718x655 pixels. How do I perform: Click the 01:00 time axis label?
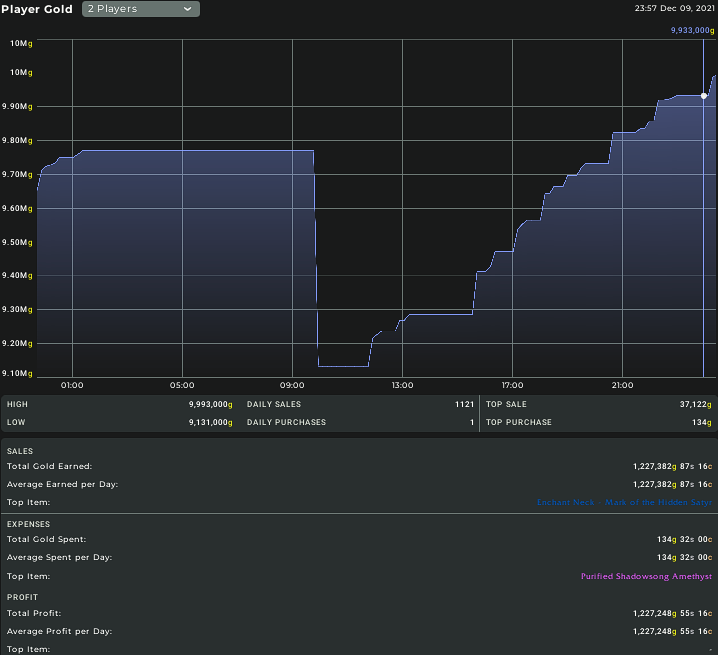point(72,385)
